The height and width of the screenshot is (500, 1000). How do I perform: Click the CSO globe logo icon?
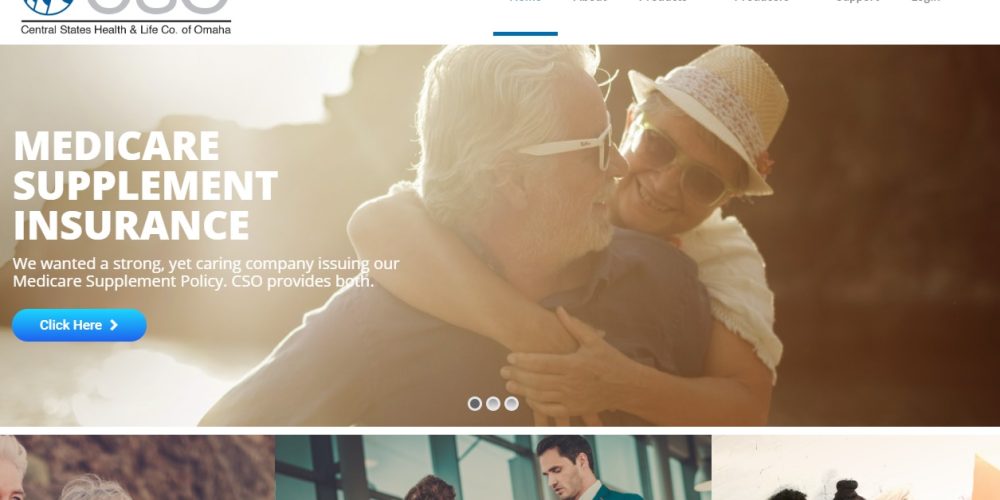(x=48, y=6)
